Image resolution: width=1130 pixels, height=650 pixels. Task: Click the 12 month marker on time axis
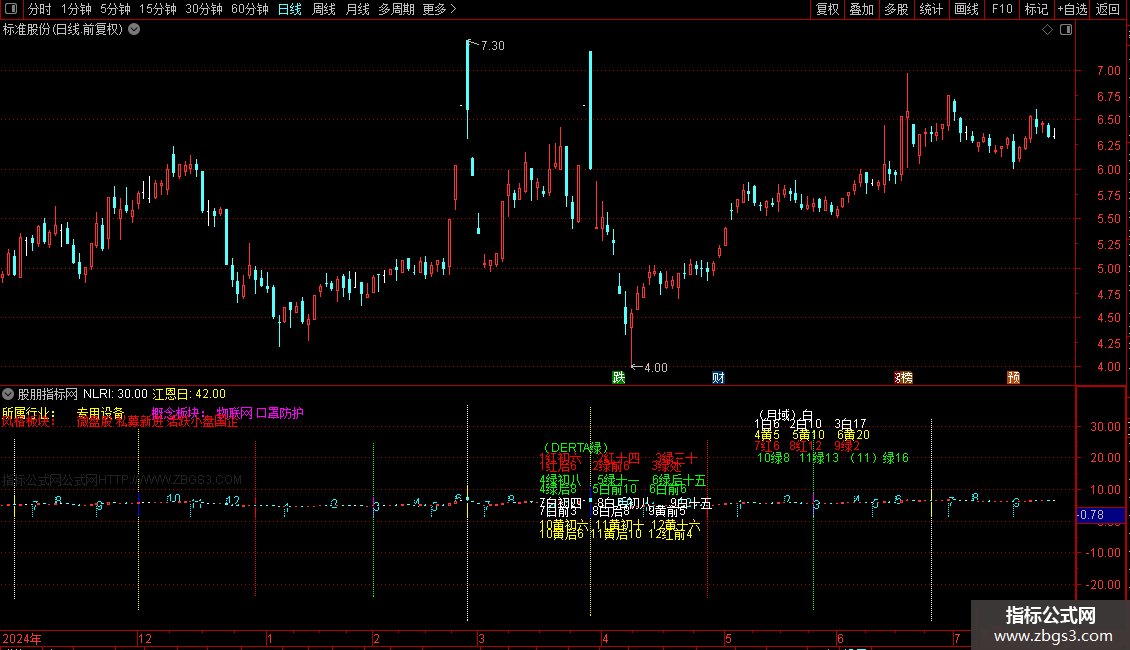click(x=145, y=638)
